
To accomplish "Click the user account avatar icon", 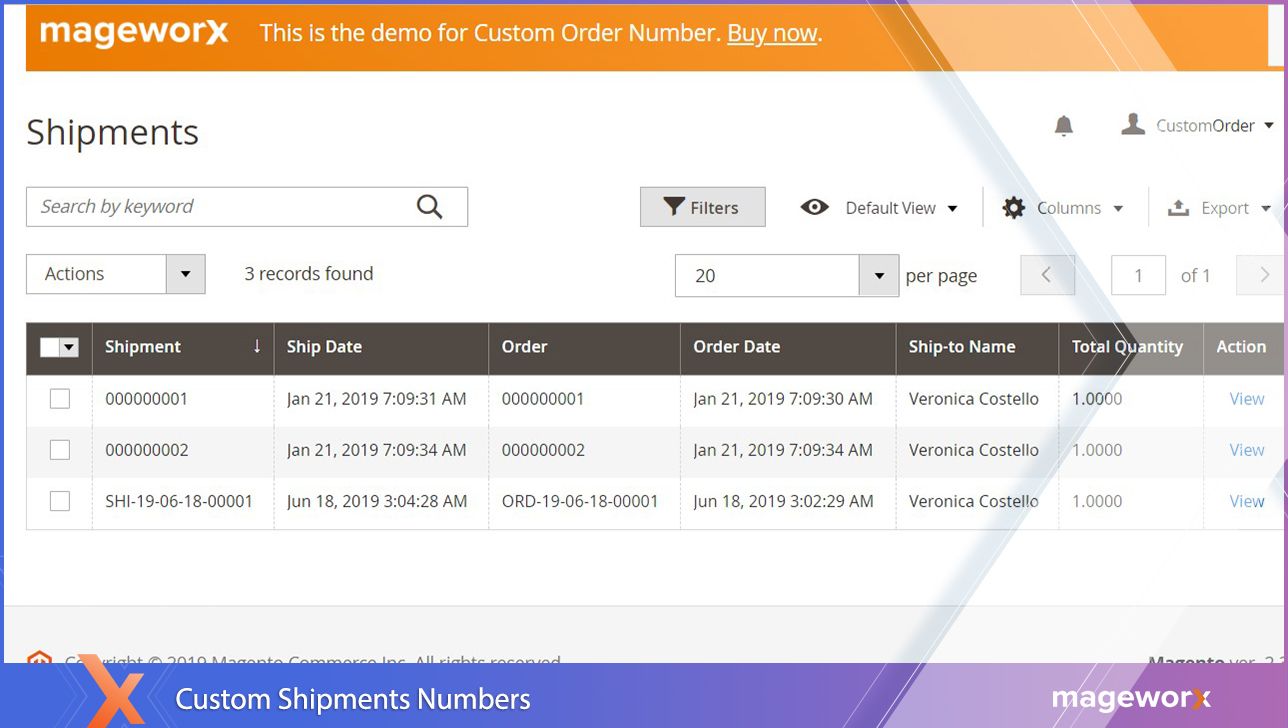I will pos(1132,125).
